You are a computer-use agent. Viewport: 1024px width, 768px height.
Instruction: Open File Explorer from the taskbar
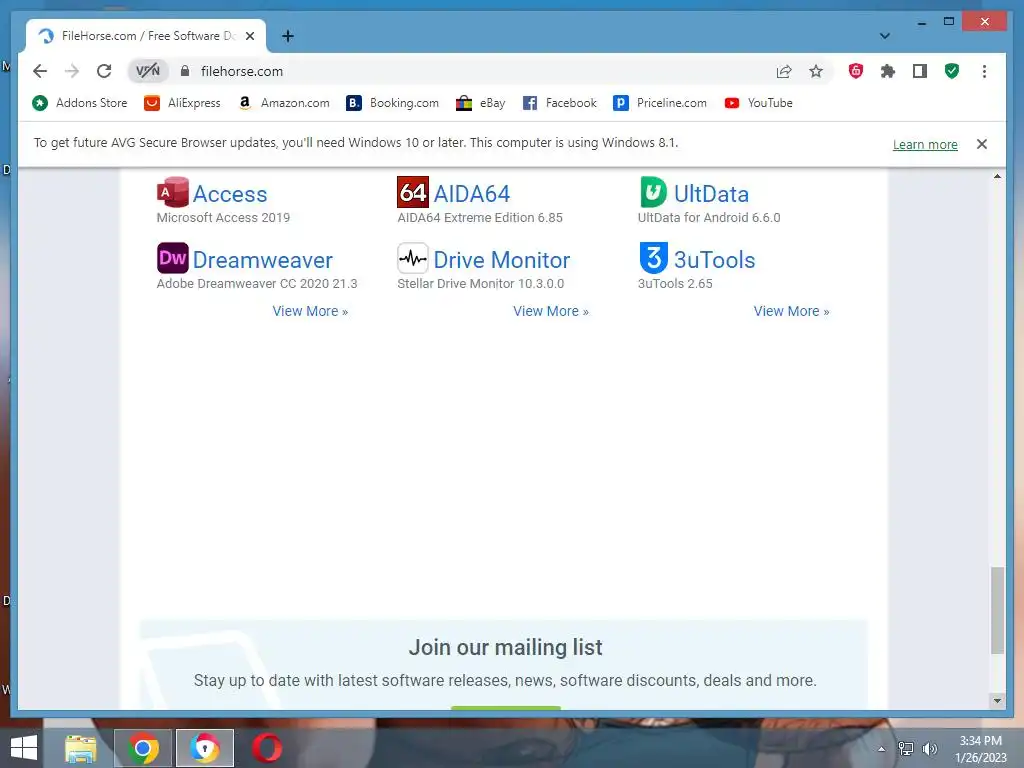[81, 748]
